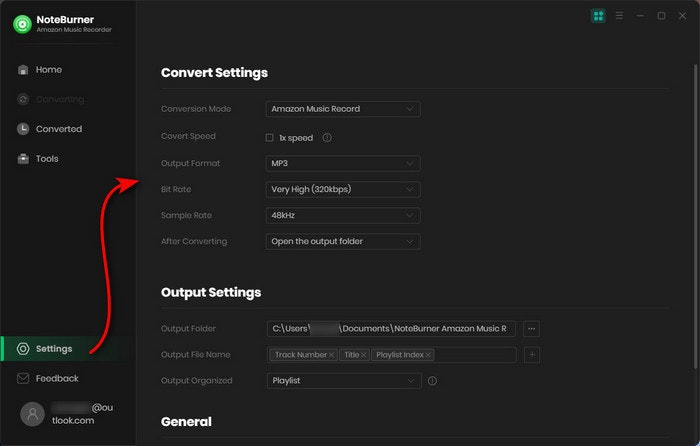Click the info icon beside 1x speed

327,138
